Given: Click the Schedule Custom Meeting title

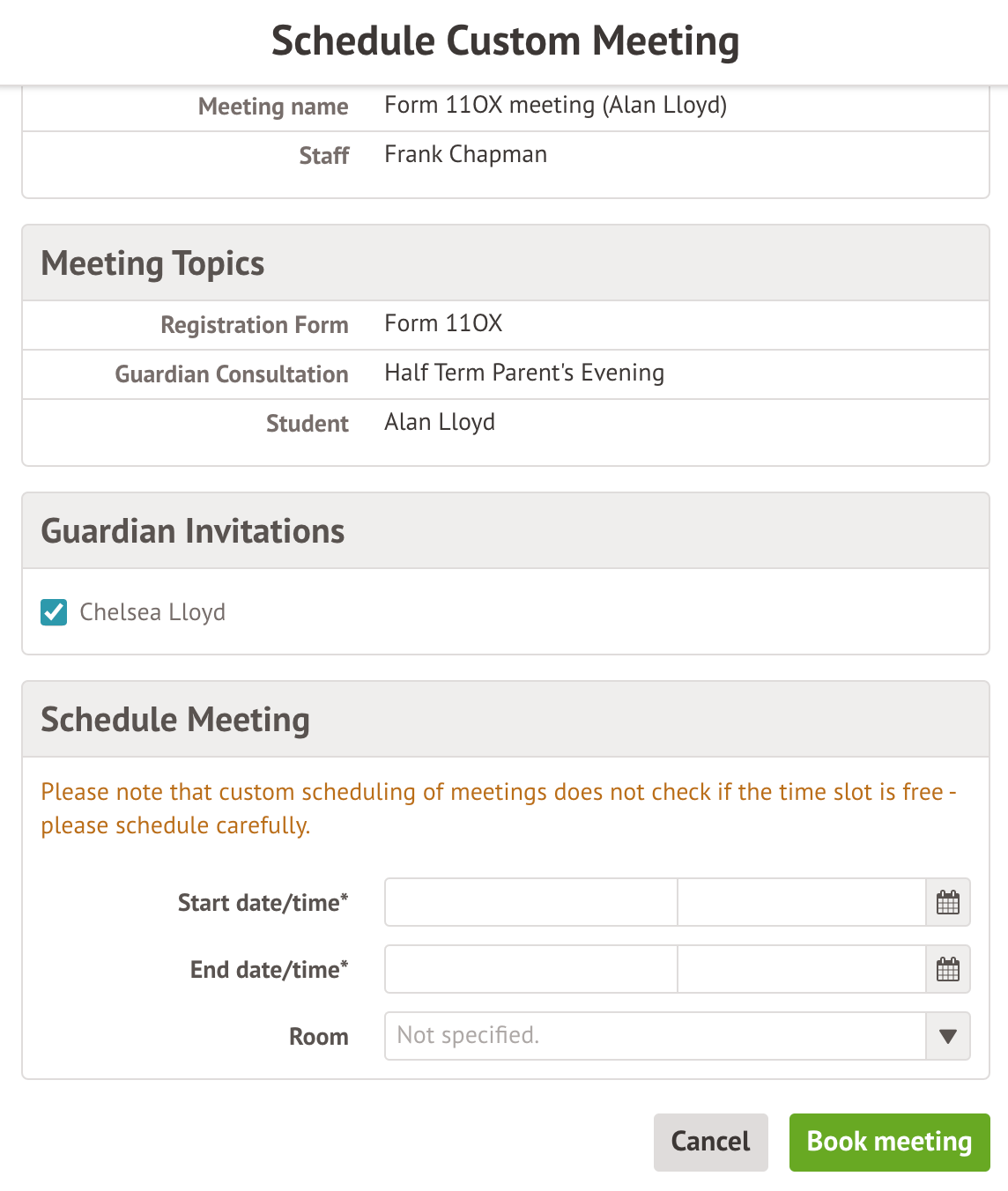Looking at the screenshot, I should (505, 41).
